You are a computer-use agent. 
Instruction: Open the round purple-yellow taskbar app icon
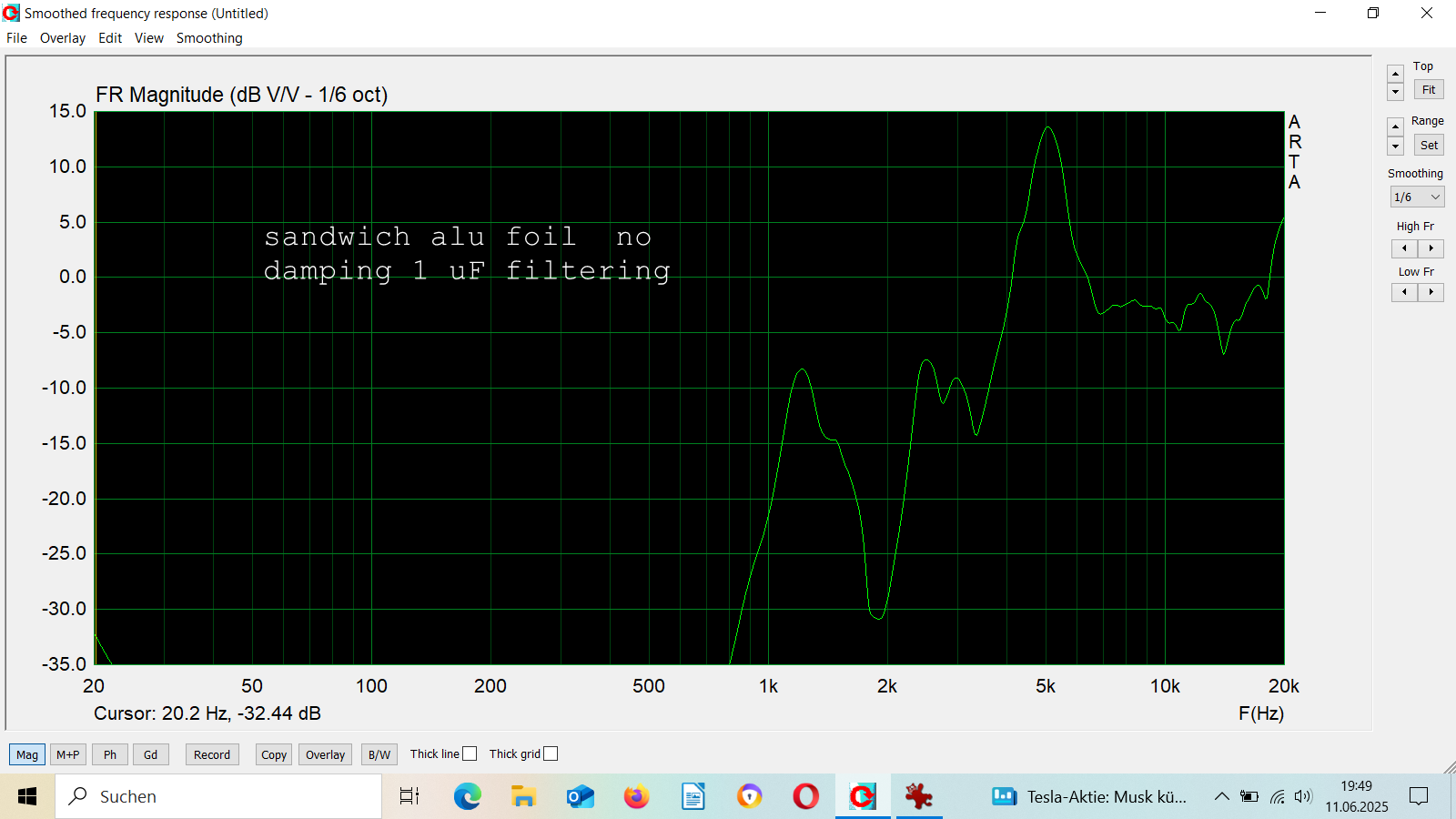[750, 796]
